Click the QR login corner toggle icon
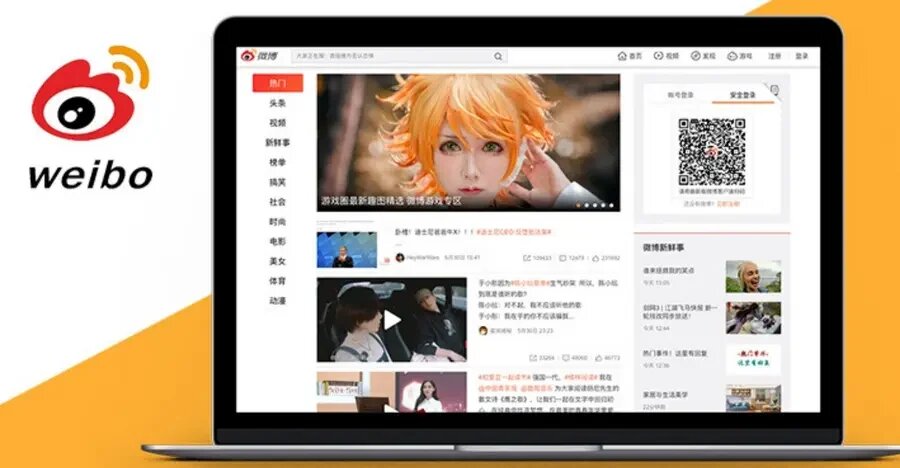Image resolution: width=900 pixels, height=468 pixels. [x=774, y=90]
